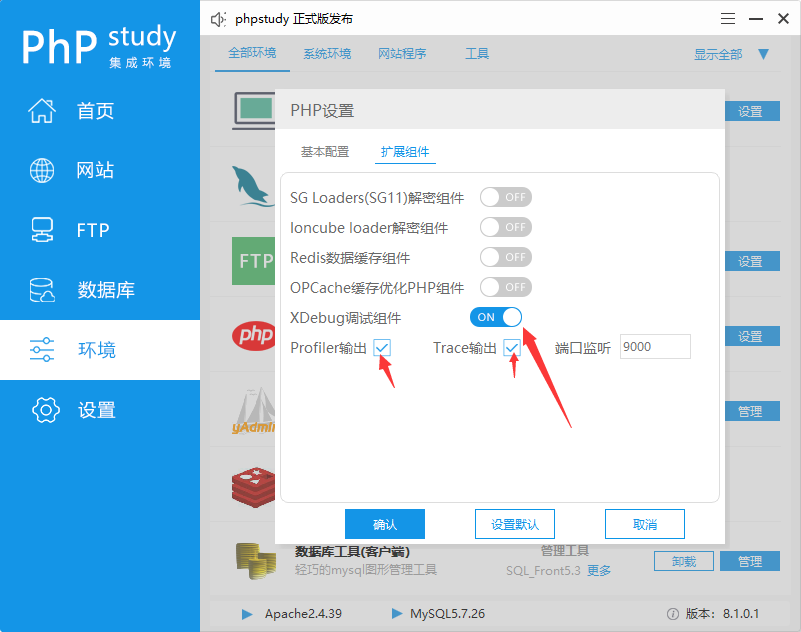The height and width of the screenshot is (632, 801).
Task: Click the settings gear icon
Action: pyautogui.click(x=45, y=410)
